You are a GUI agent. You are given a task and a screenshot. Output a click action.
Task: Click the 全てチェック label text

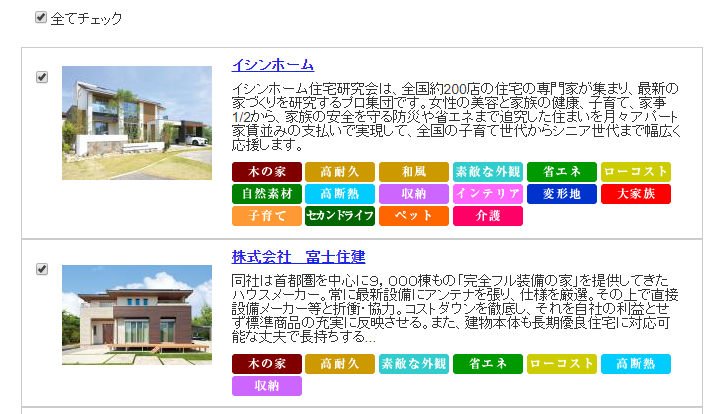86,19
